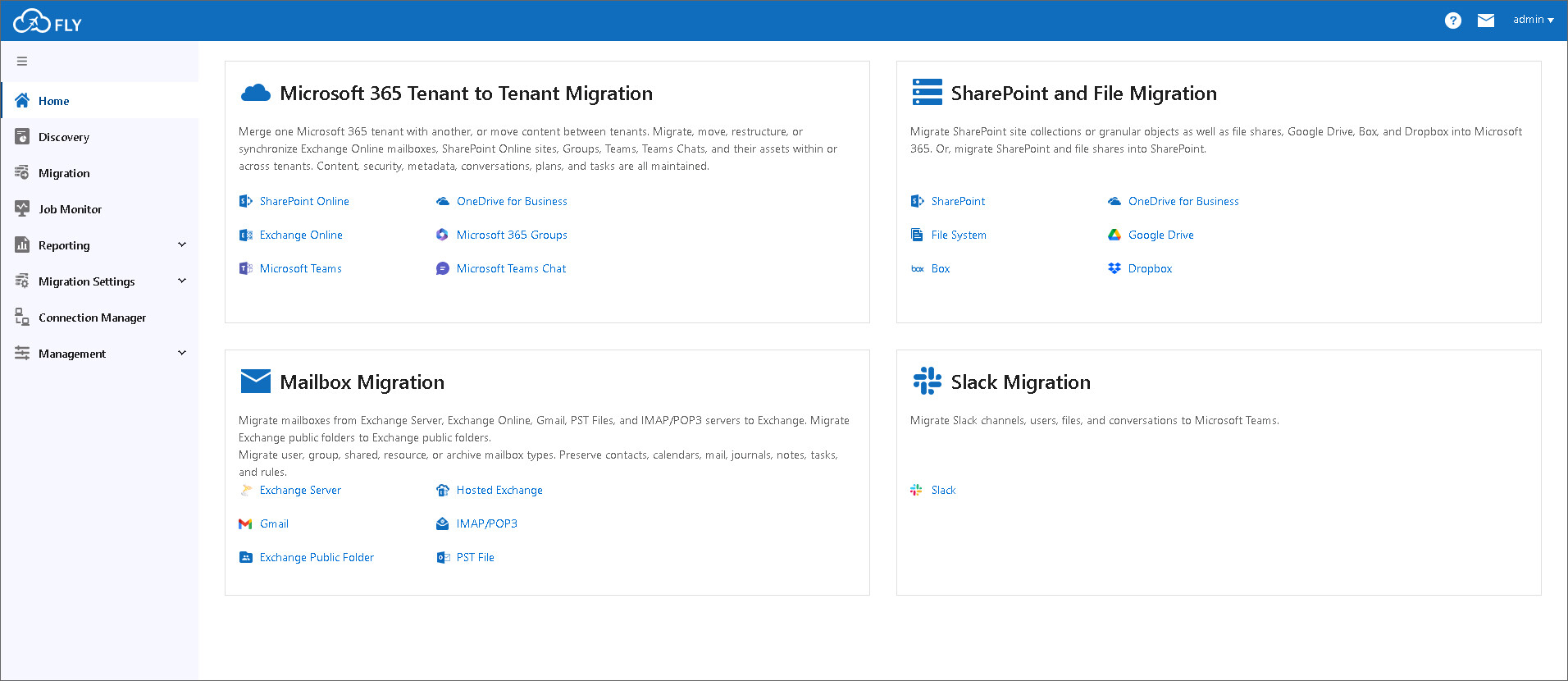Open Gmail mailbox migration link
Viewport: 1568px width, 681px height.
274,523
